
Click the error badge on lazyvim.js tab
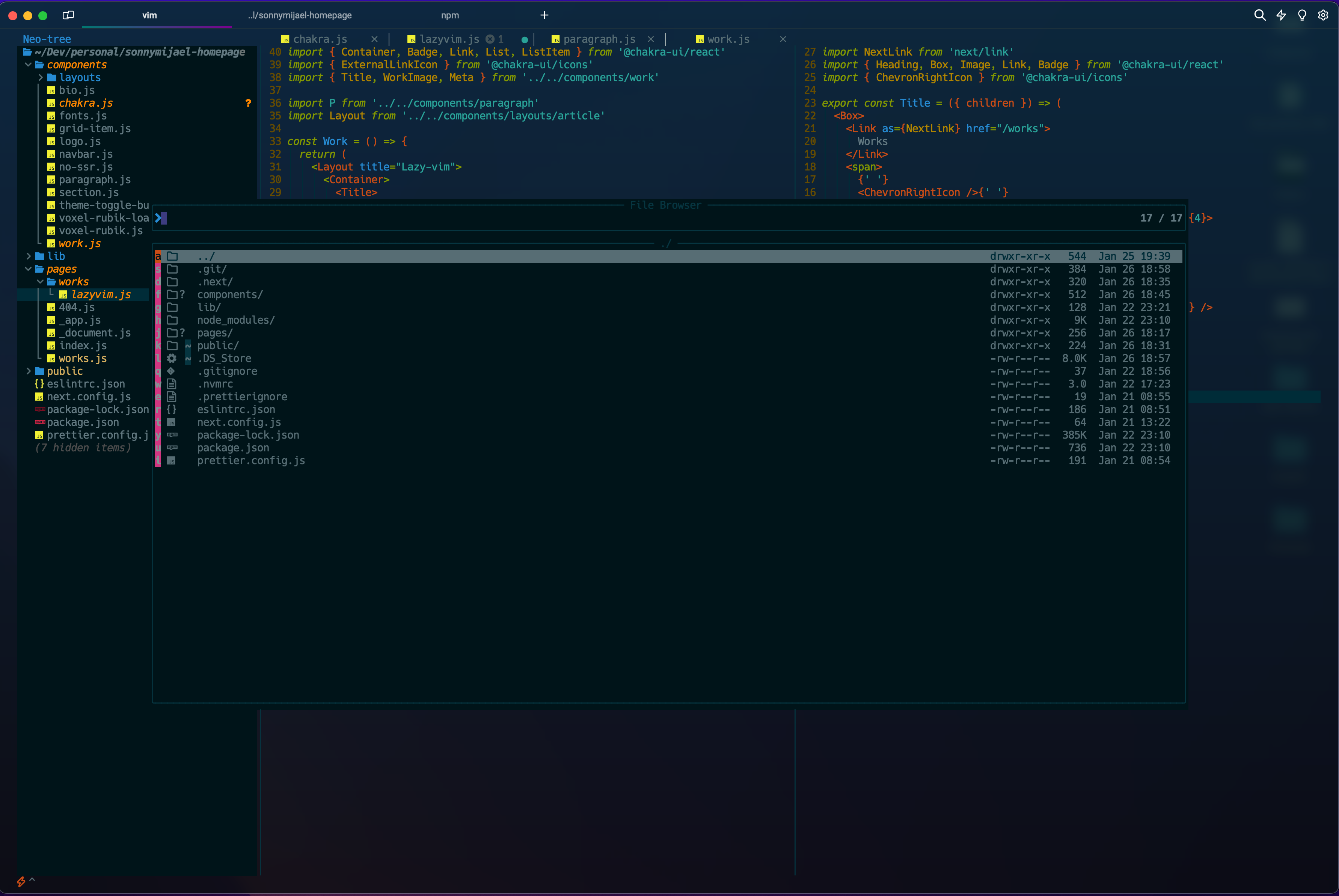click(x=490, y=39)
